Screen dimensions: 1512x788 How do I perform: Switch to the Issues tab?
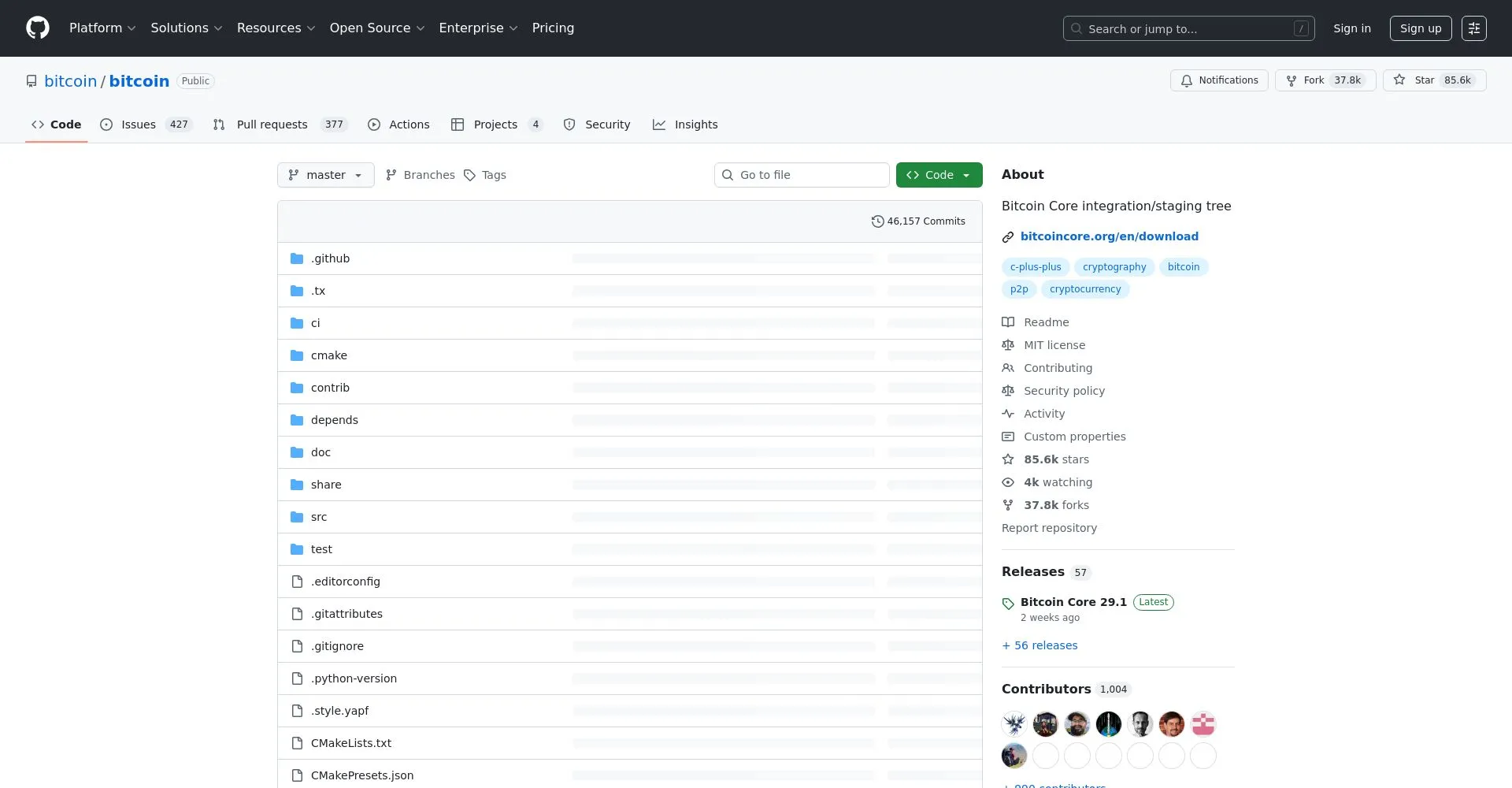click(x=146, y=125)
